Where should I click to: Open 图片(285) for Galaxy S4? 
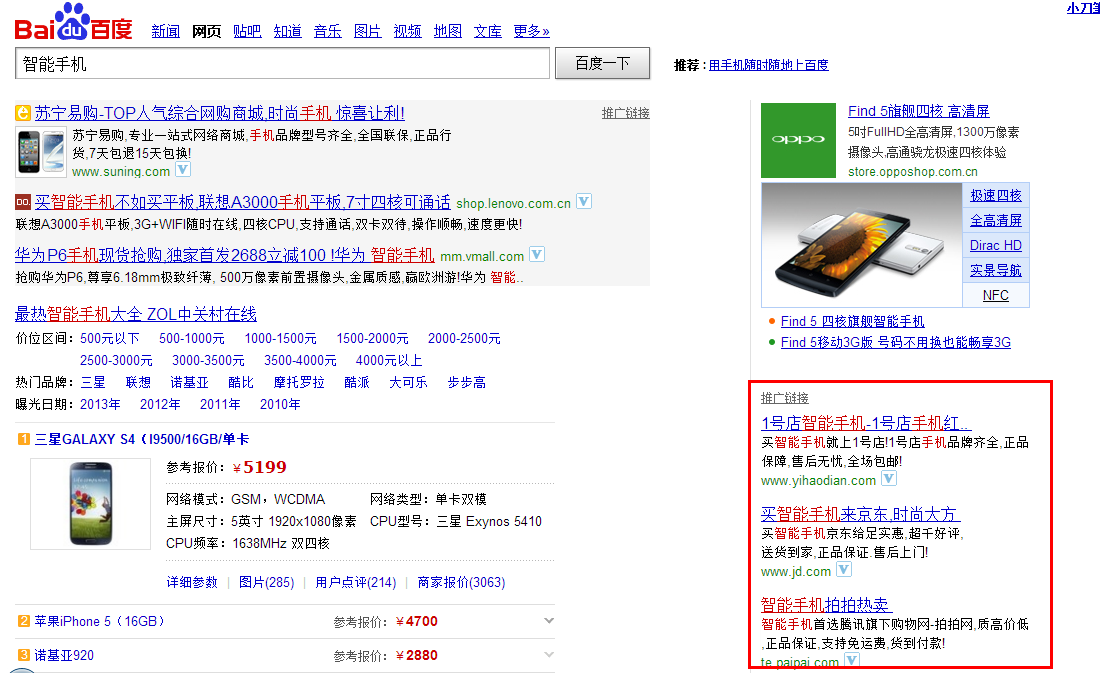tap(267, 582)
